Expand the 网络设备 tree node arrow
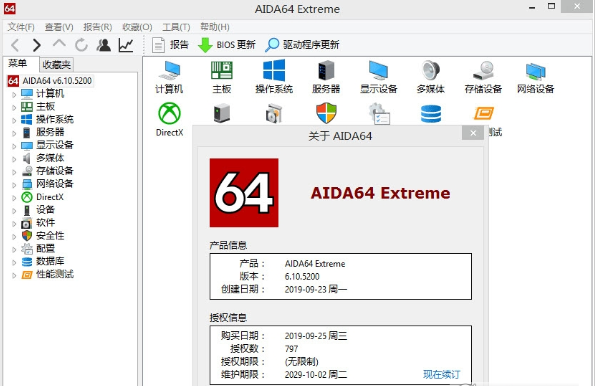 14,184
